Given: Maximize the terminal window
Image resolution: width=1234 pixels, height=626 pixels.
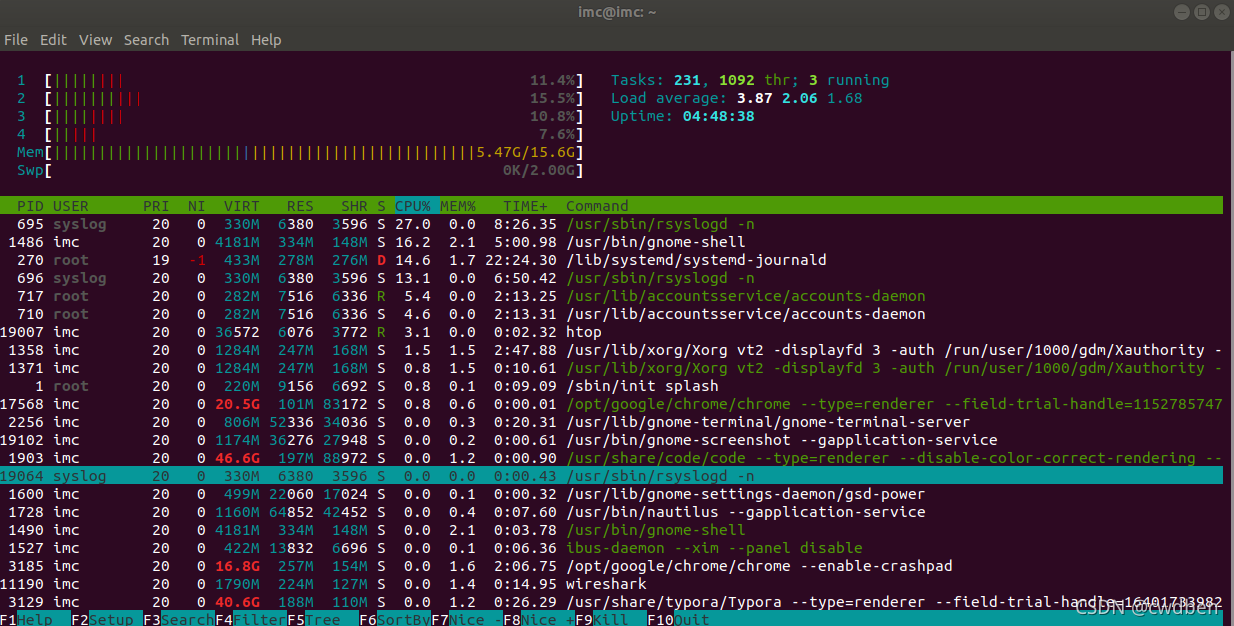Looking at the screenshot, I should point(1203,12).
